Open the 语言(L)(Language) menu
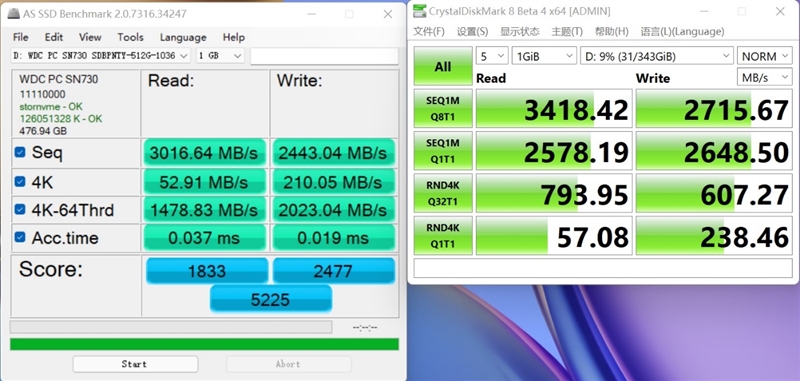800x381 pixels. pos(682,32)
